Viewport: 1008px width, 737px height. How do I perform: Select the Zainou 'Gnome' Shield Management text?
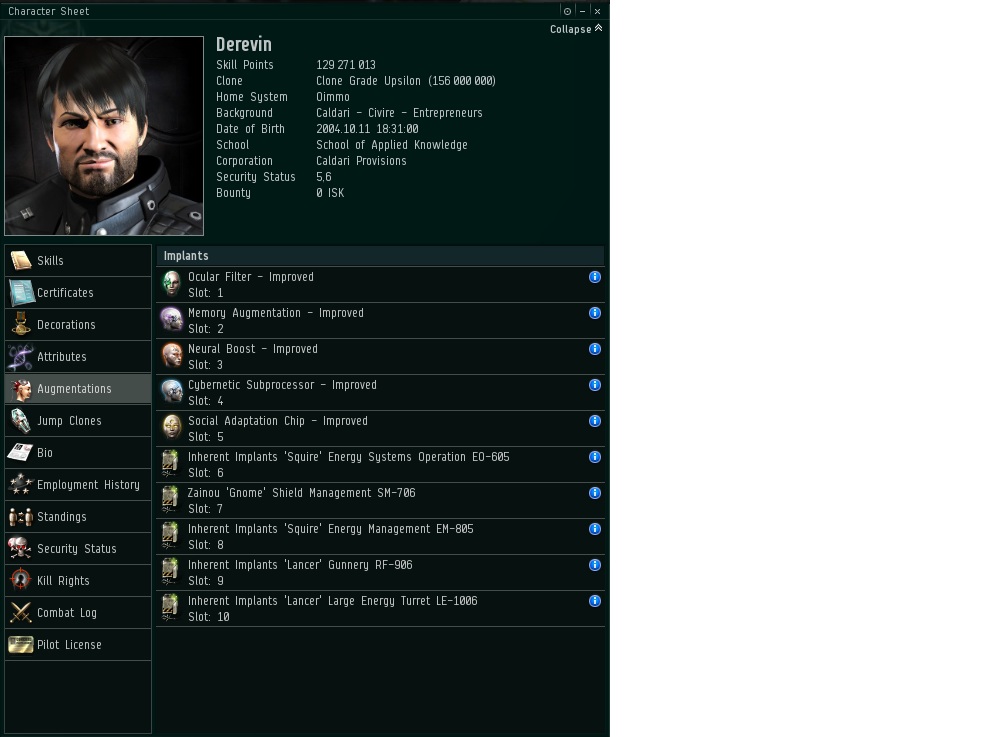coord(302,493)
